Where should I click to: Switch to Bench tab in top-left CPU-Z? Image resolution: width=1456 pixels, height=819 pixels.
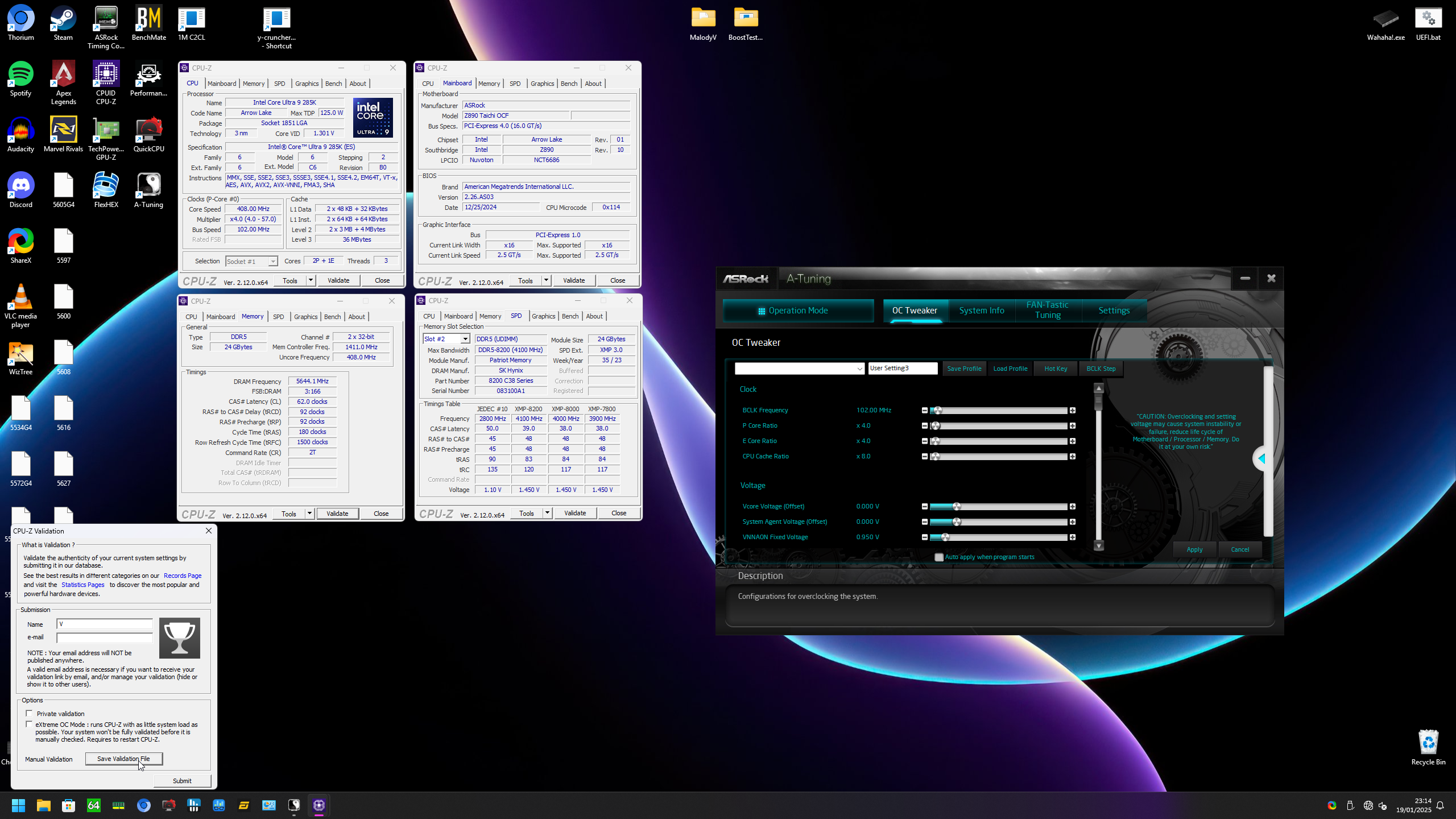pos(334,84)
